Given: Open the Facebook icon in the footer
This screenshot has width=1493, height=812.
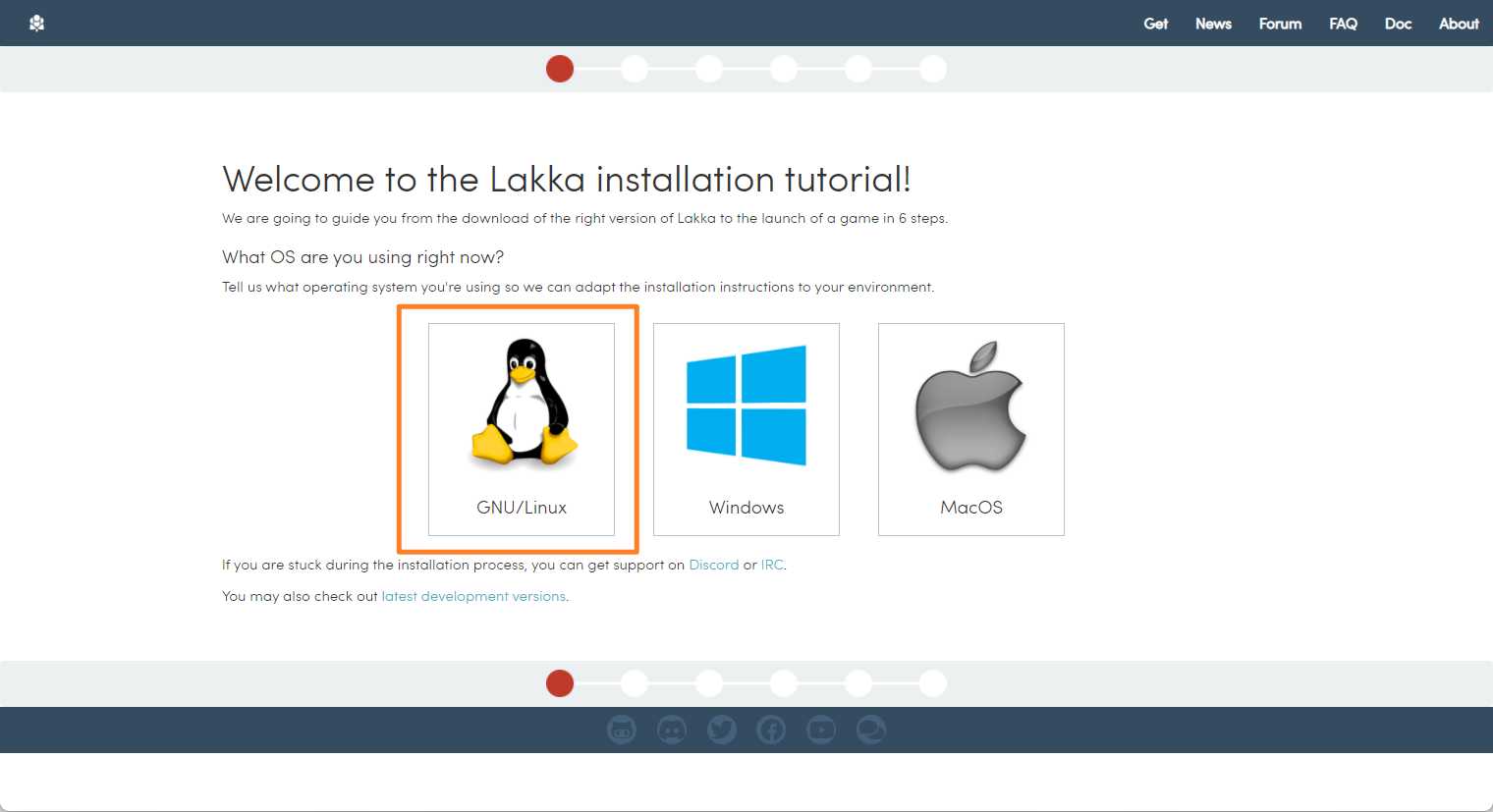Looking at the screenshot, I should tap(771, 730).
